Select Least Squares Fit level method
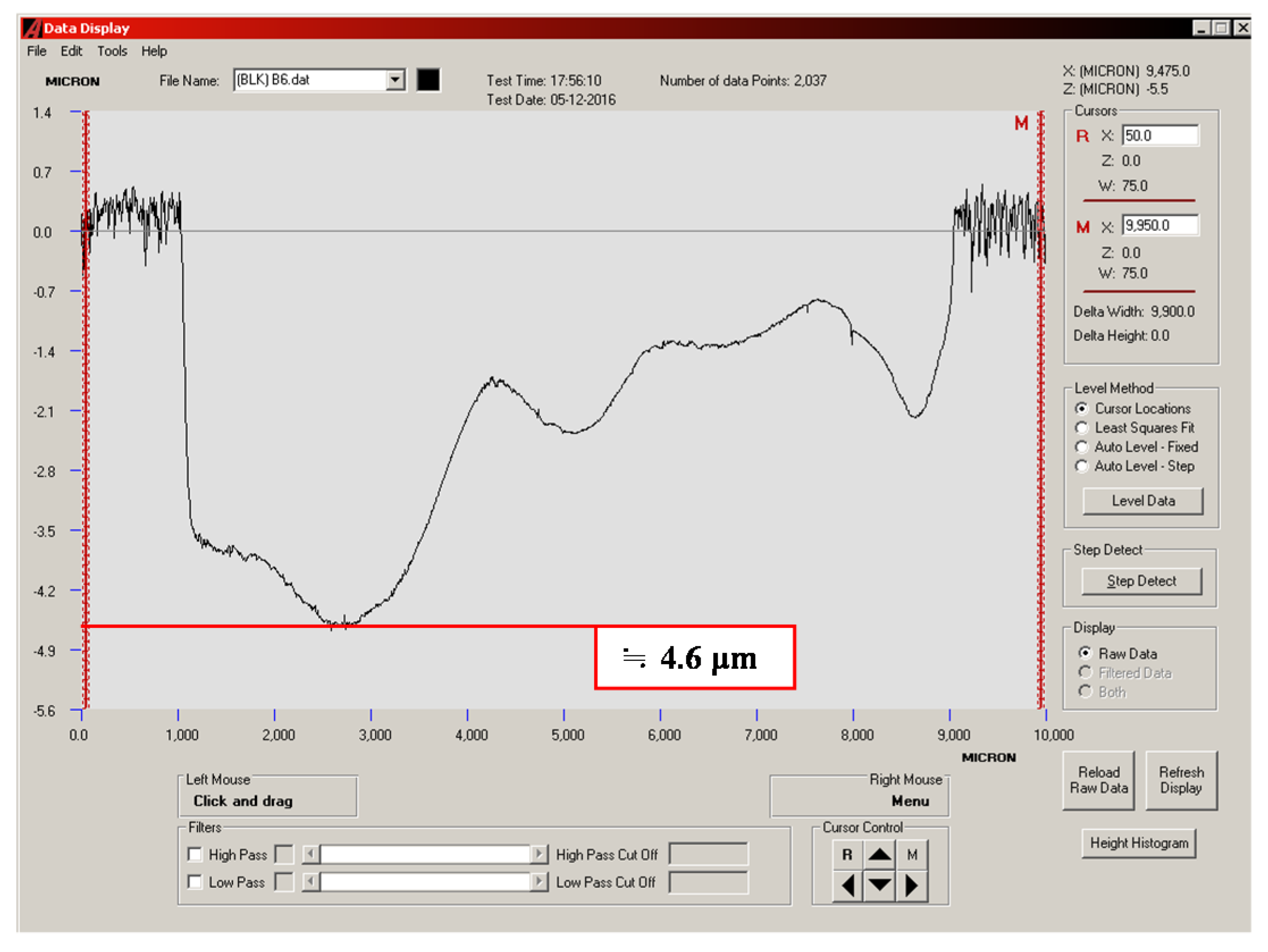 1082,428
